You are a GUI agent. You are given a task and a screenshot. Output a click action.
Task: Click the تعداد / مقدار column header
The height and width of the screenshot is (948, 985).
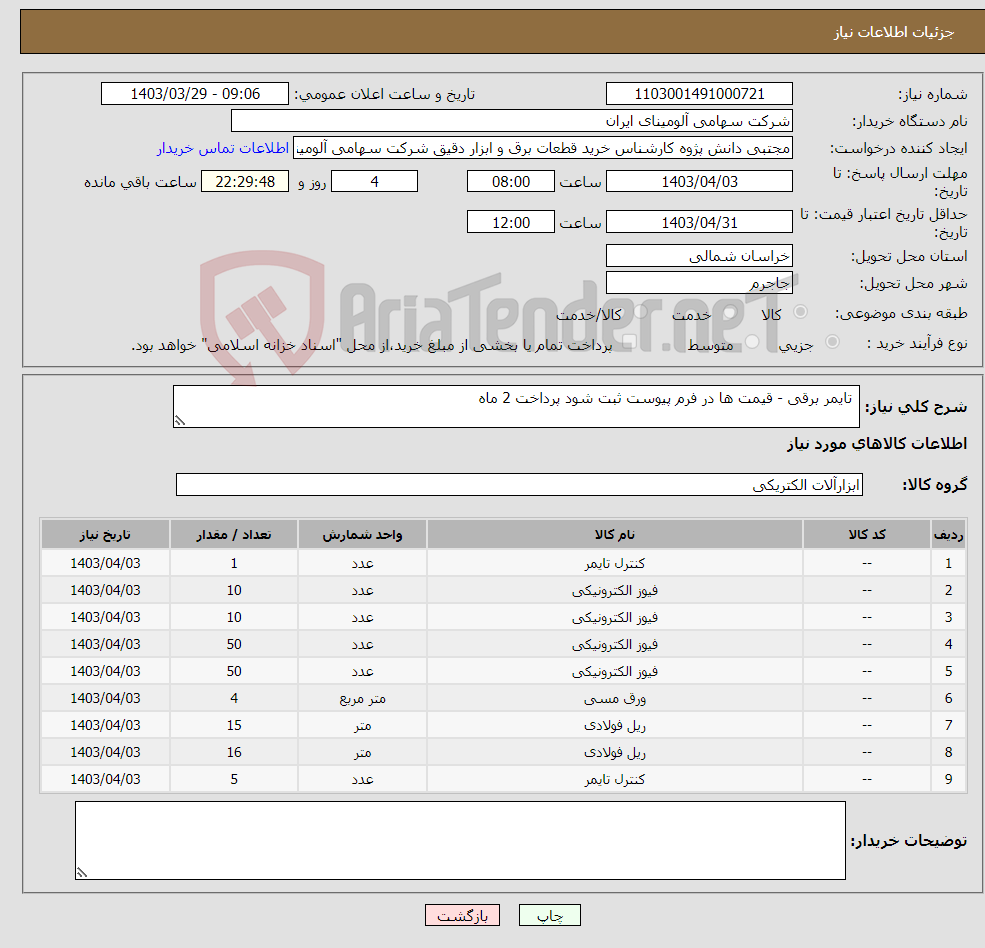pyautogui.click(x=234, y=535)
